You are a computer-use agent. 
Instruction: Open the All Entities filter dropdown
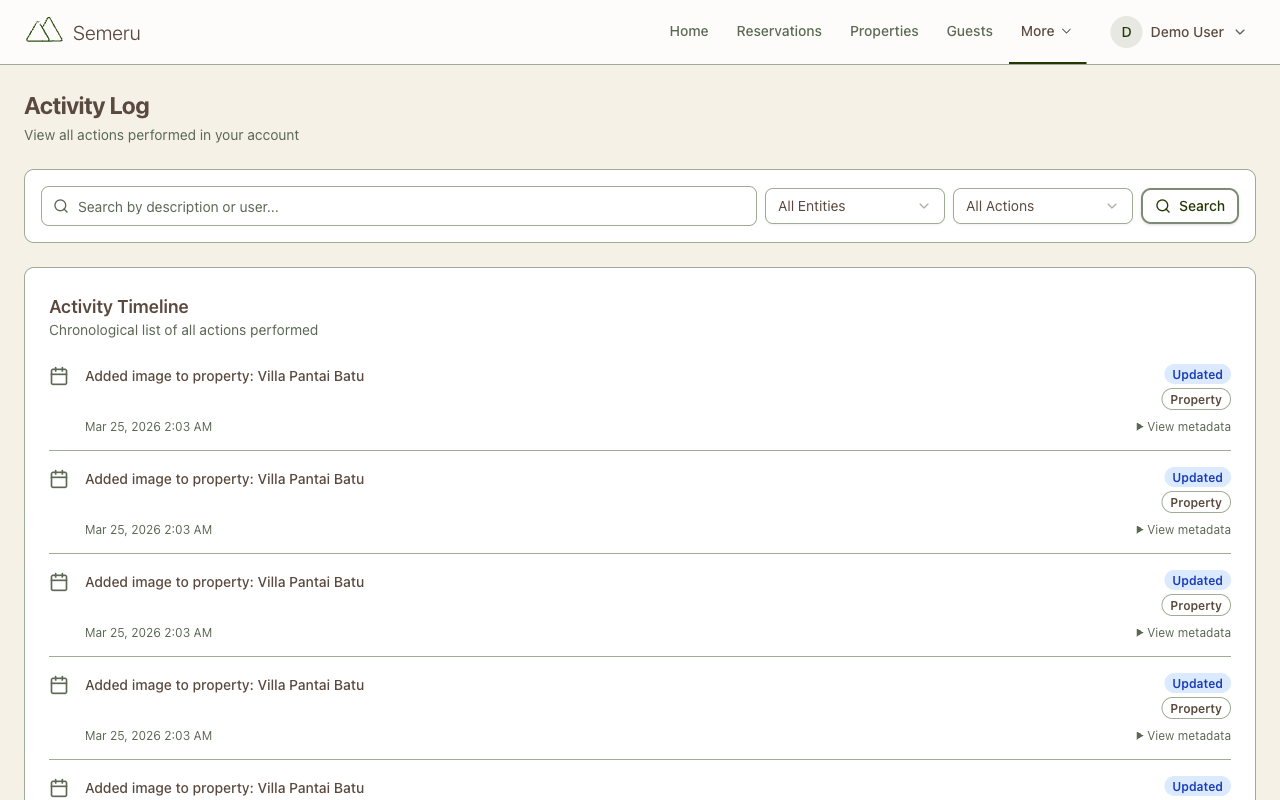pyautogui.click(x=855, y=206)
